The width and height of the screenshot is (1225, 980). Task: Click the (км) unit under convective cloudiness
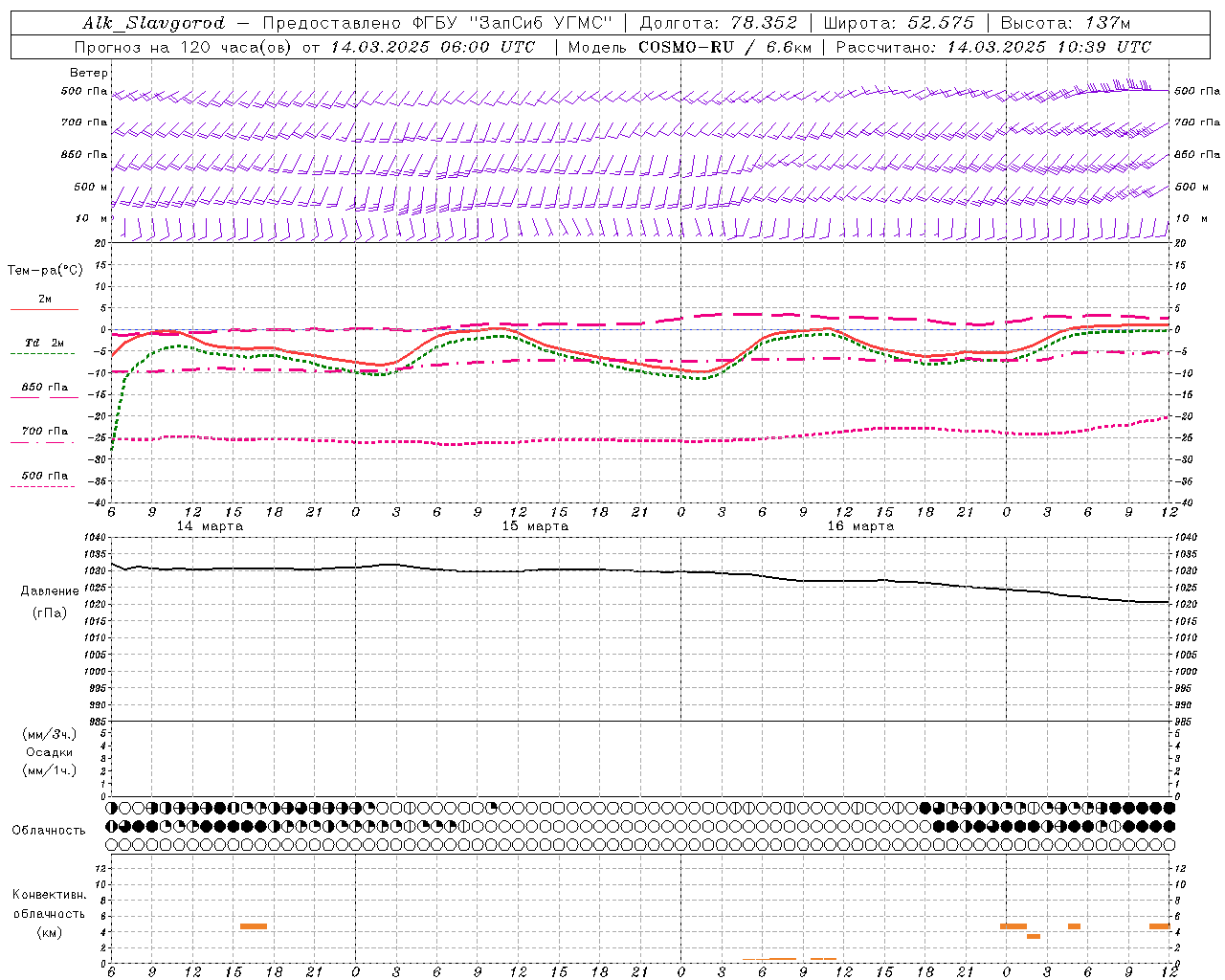50,932
